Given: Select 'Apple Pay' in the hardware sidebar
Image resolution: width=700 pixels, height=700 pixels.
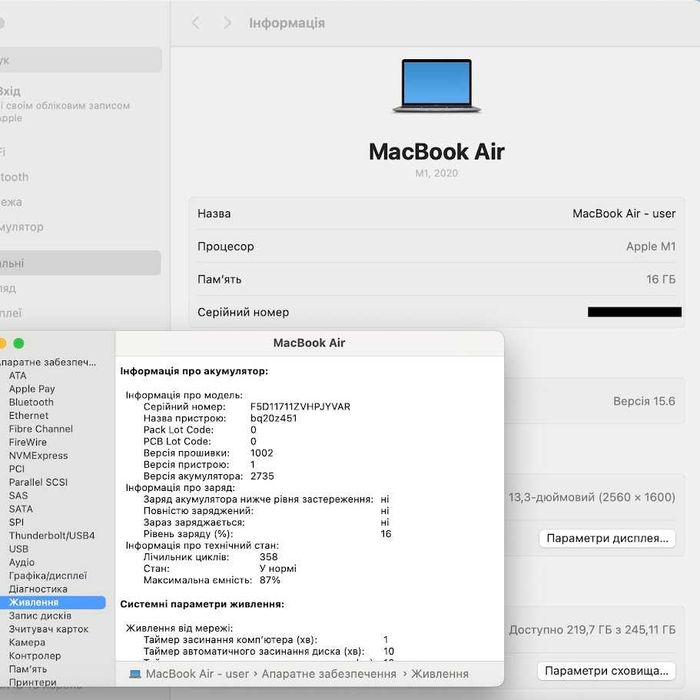Looking at the screenshot, I should click(x=32, y=389).
